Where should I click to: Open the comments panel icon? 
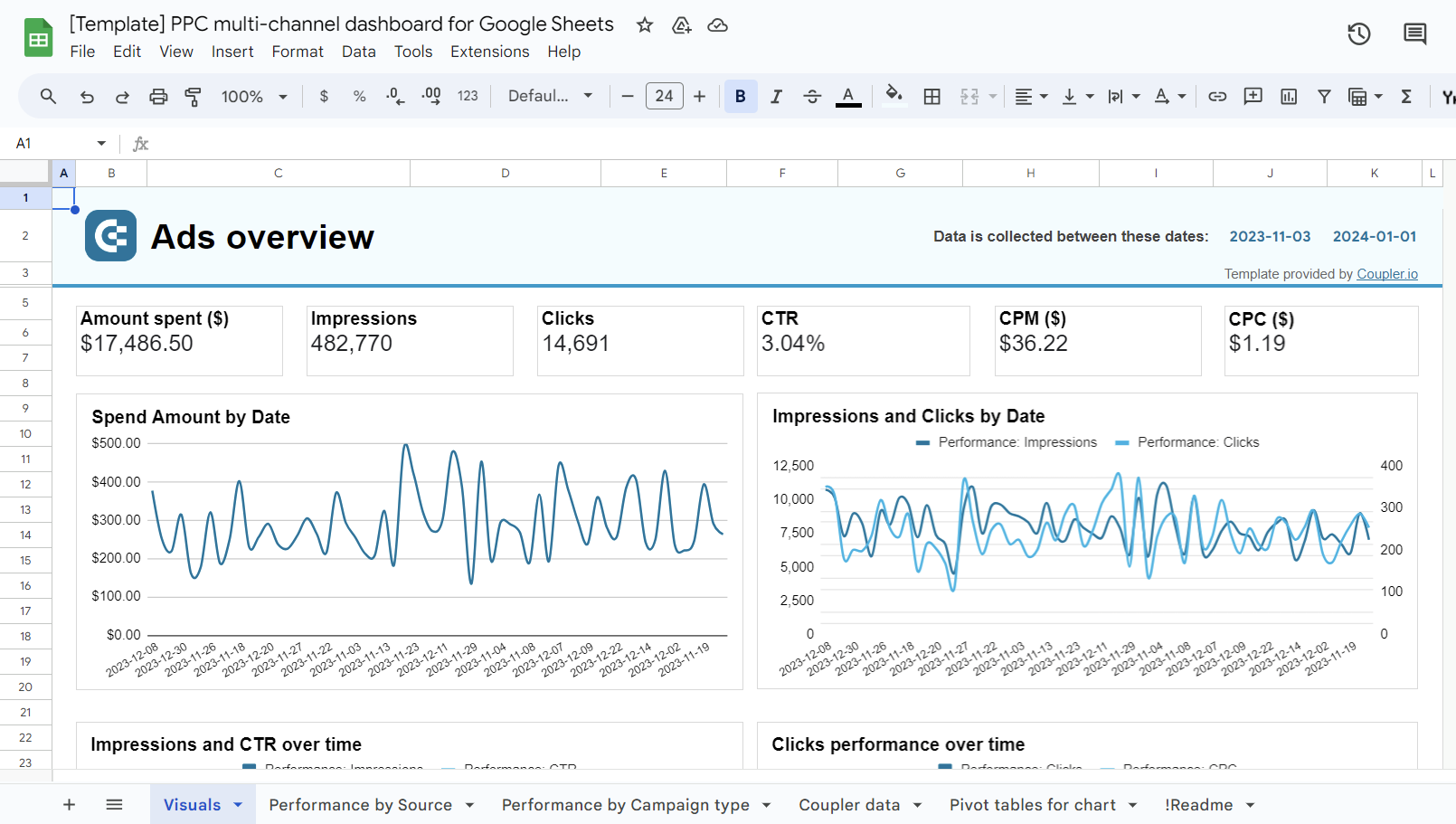click(1414, 34)
